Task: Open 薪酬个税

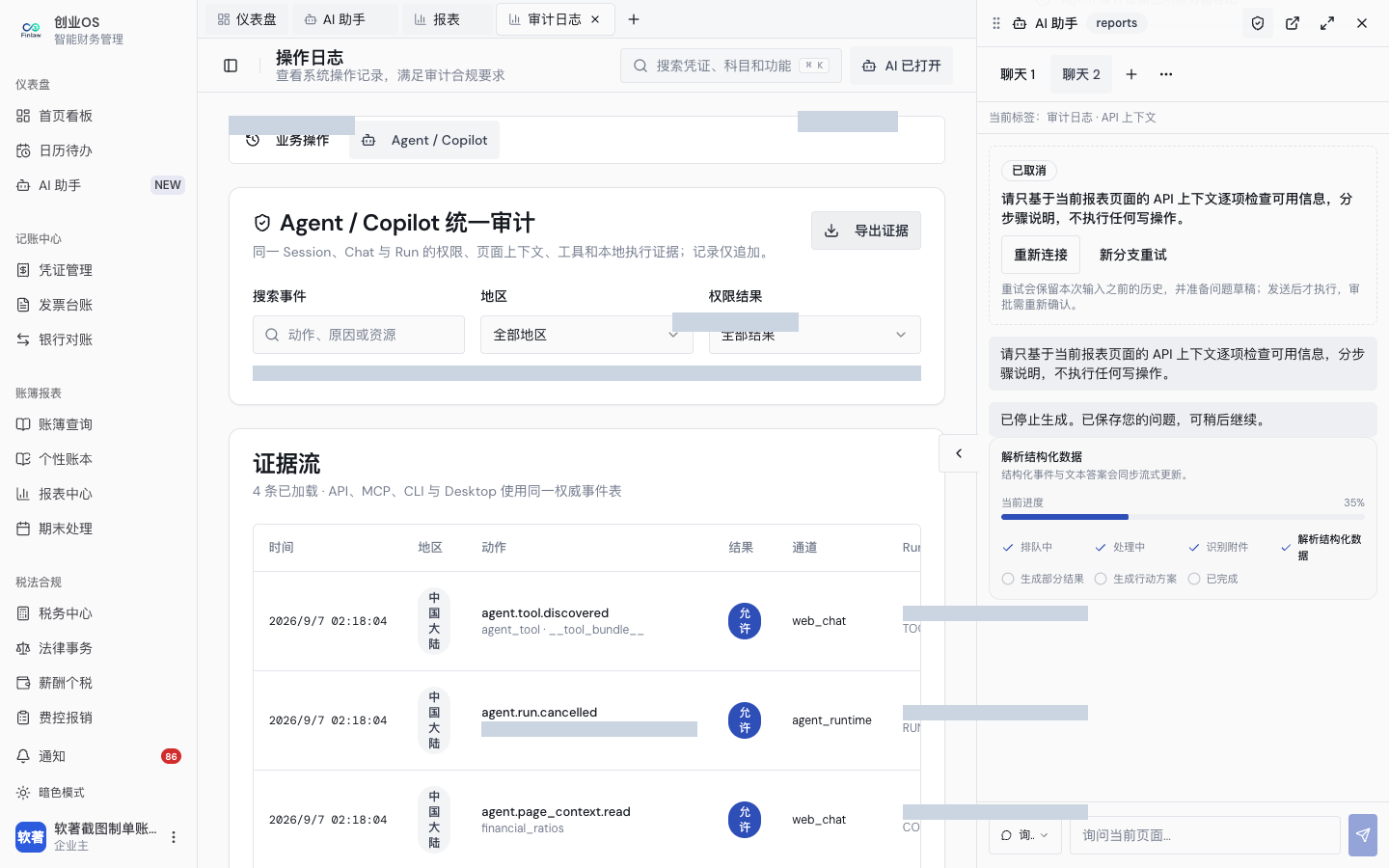Action: (x=98, y=683)
